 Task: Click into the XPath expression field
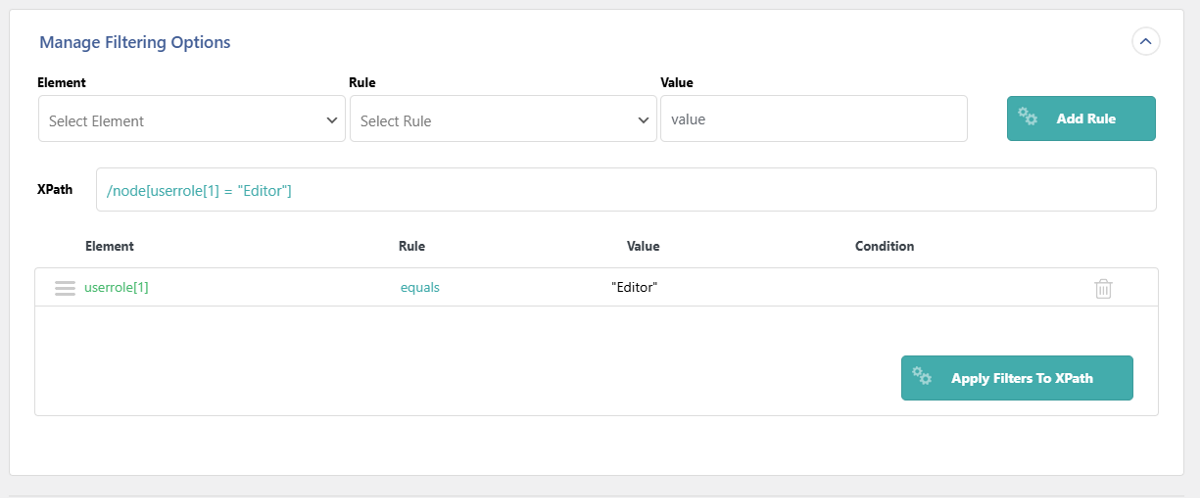point(625,190)
